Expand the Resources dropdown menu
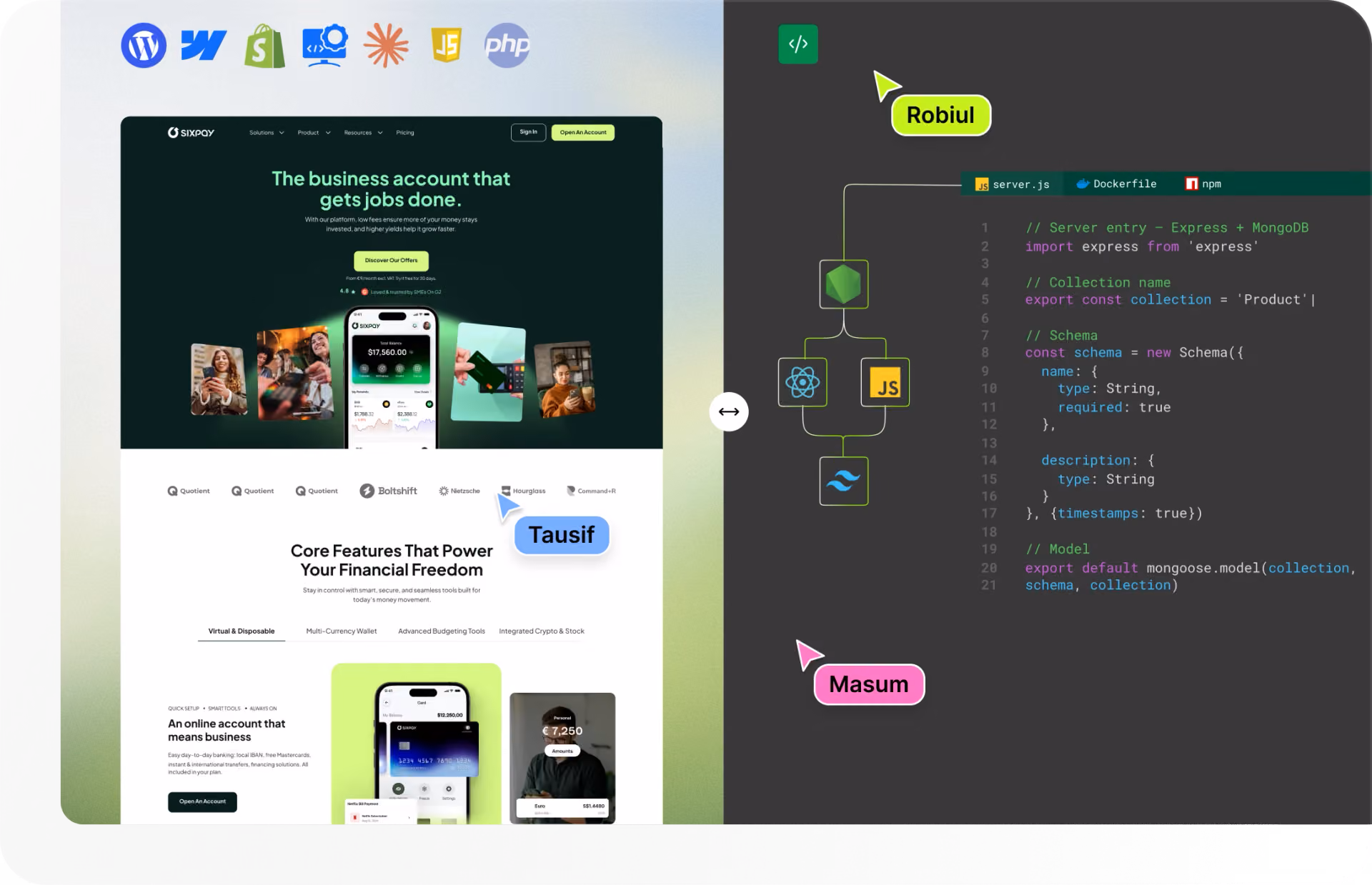1372x885 pixels. point(363,132)
